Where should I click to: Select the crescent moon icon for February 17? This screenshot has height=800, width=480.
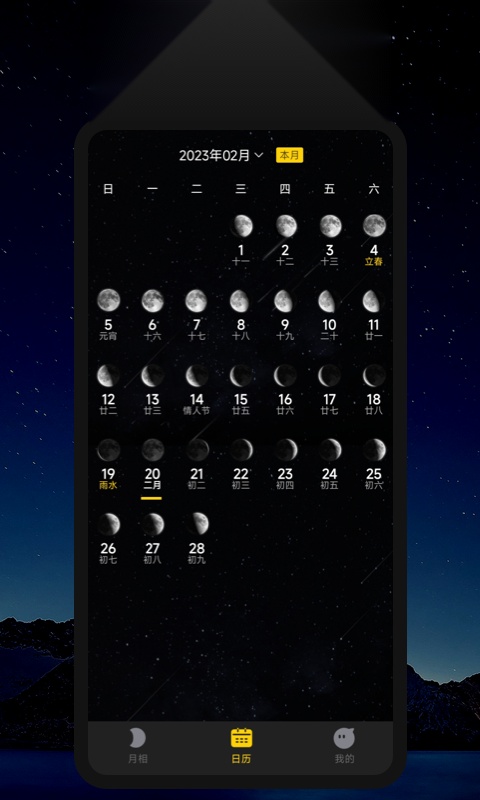[x=330, y=376]
